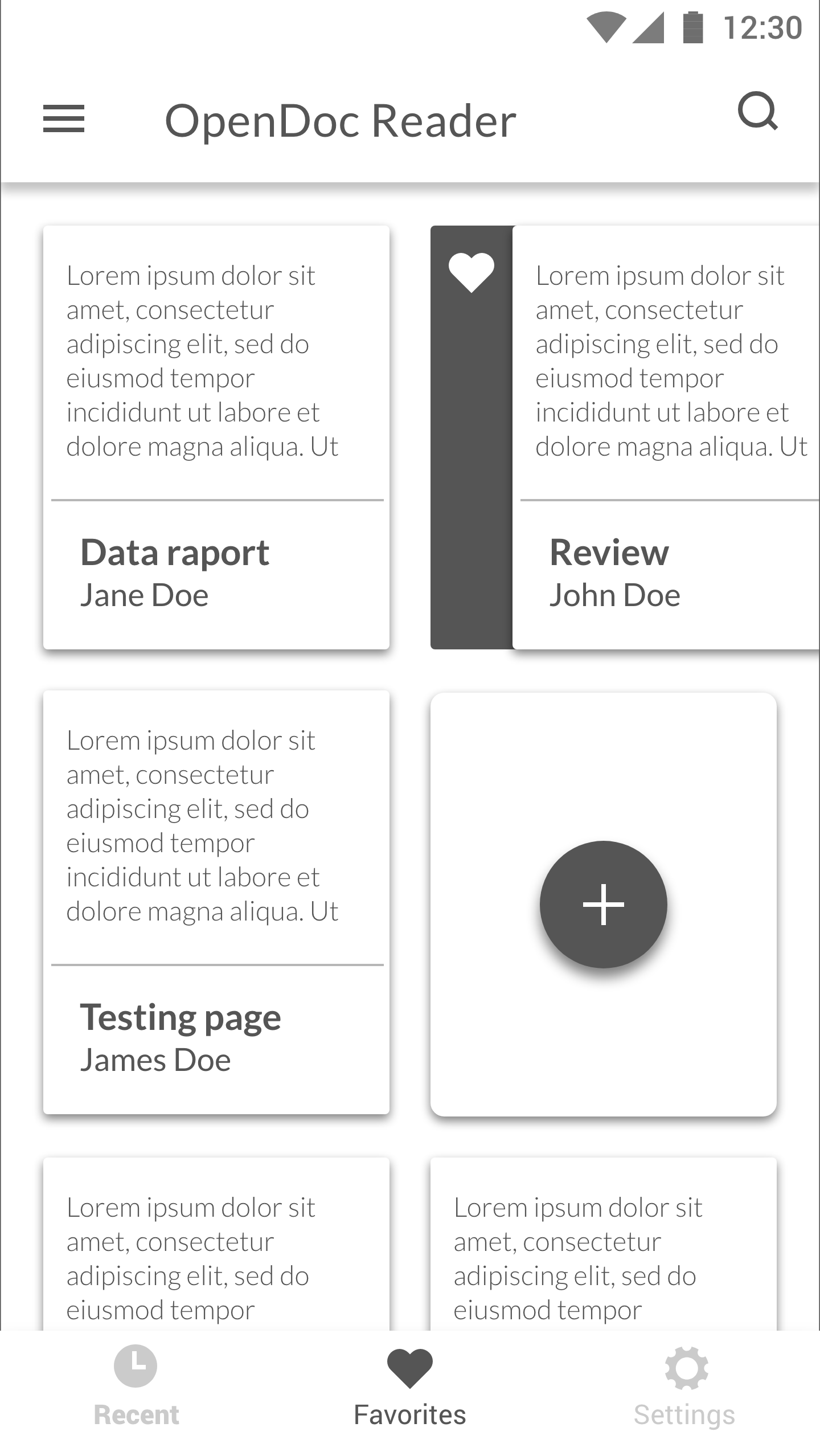This screenshot has height=1456, width=820.
Task: Select author name James Doe
Action: pos(155,1061)
